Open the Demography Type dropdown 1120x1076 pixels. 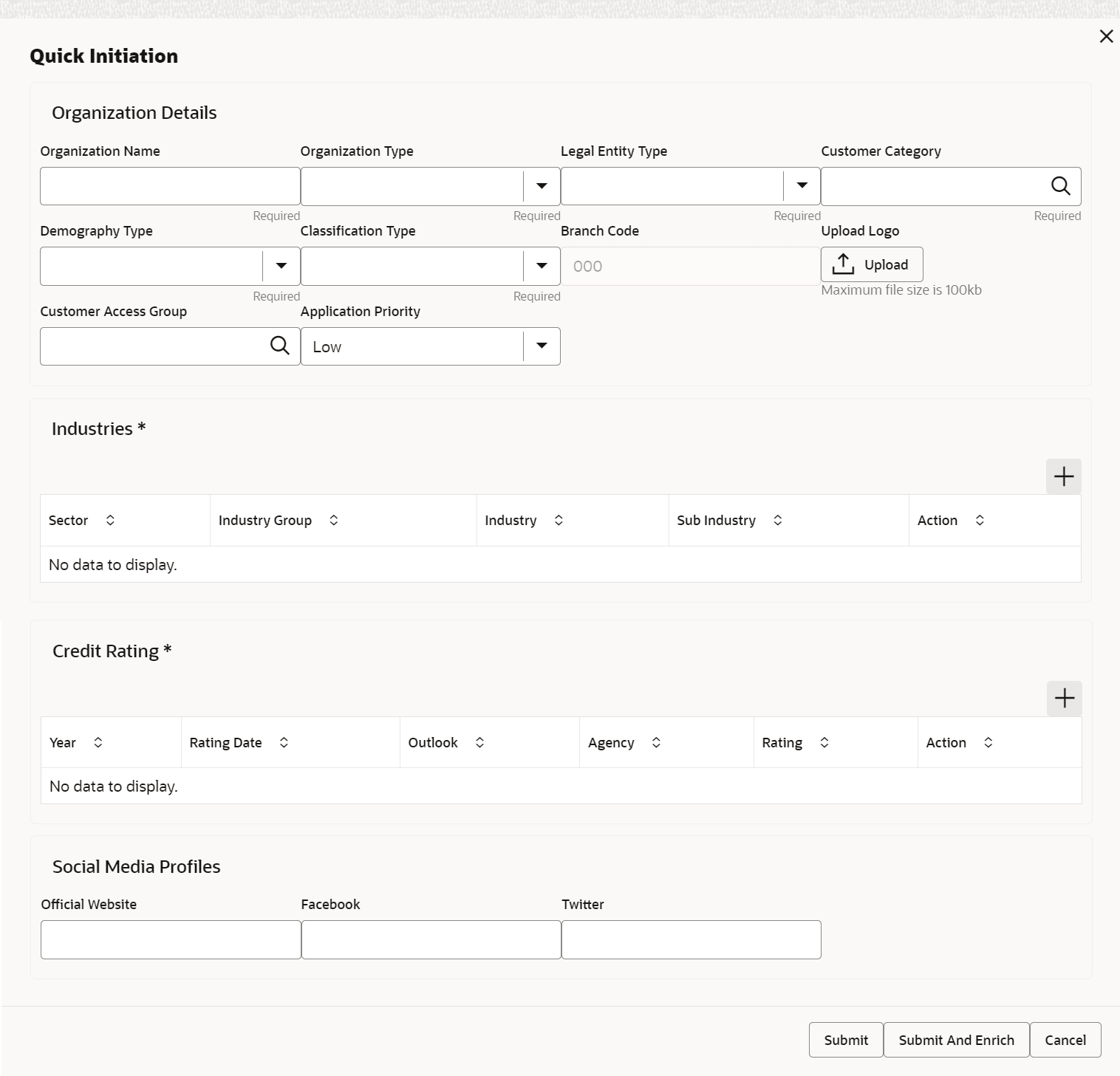tap(281, 266)
